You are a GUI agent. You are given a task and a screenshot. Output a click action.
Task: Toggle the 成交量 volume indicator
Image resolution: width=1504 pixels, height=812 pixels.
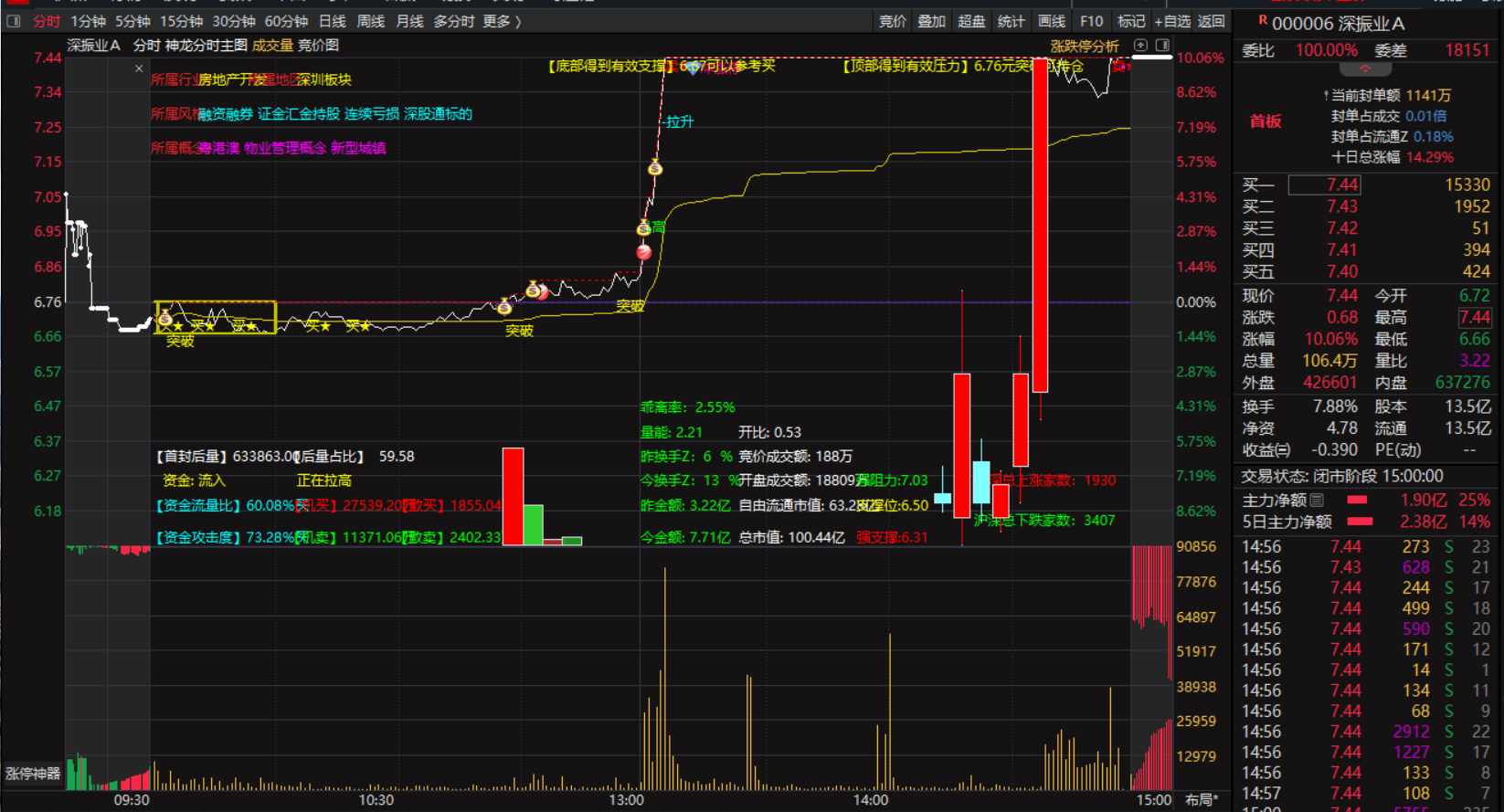click(272, 45)
